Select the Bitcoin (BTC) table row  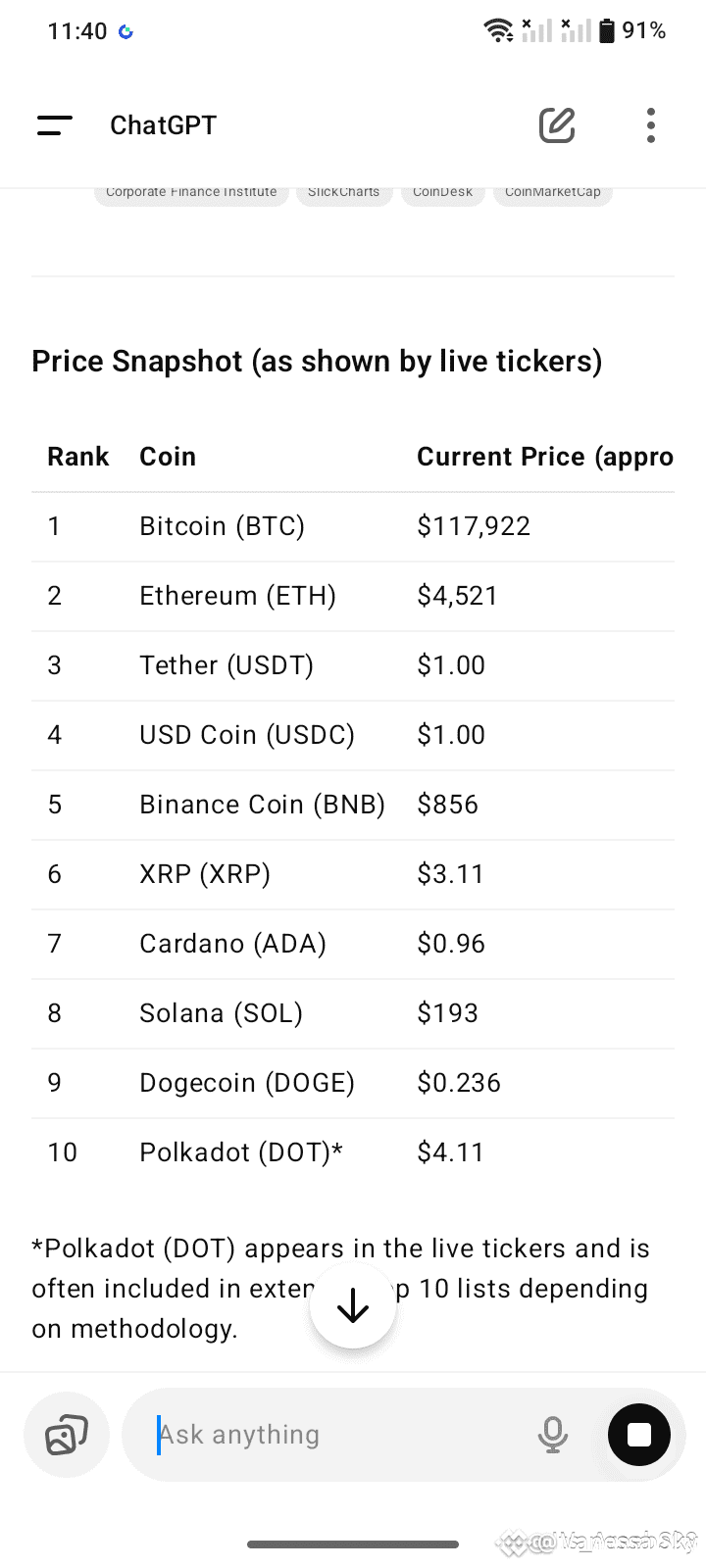click(x=353, y=526)
